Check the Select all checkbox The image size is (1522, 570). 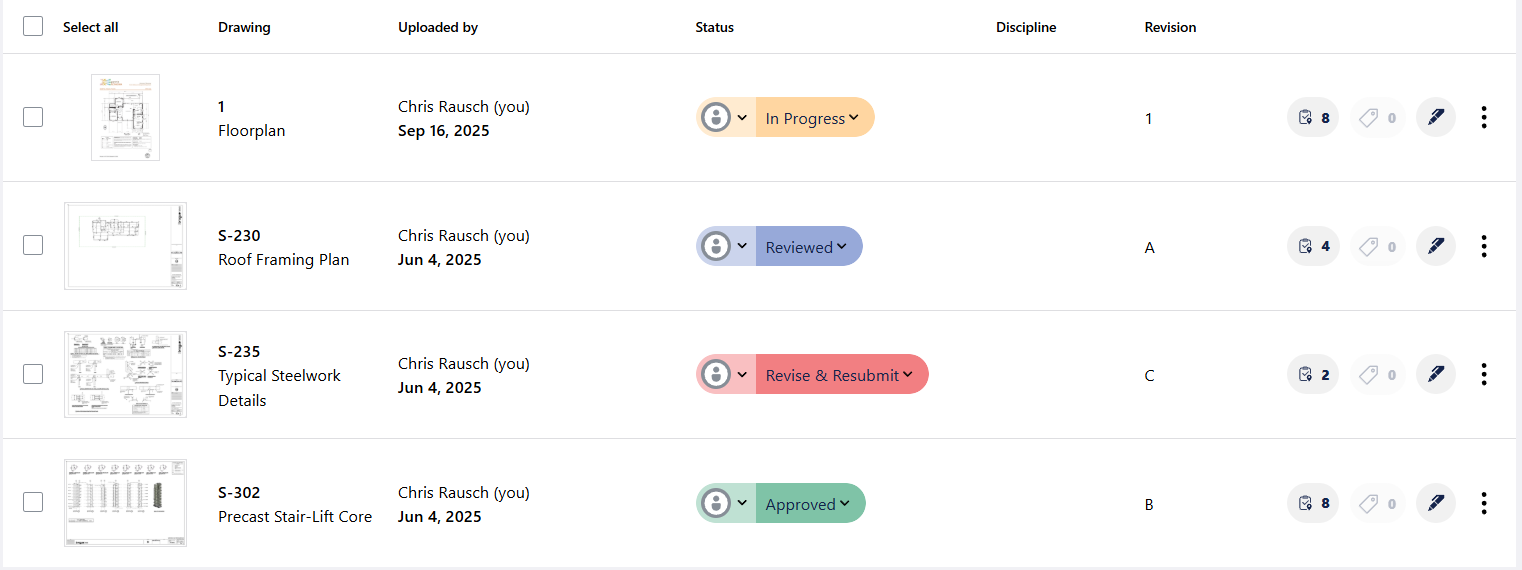pos(33,26)
